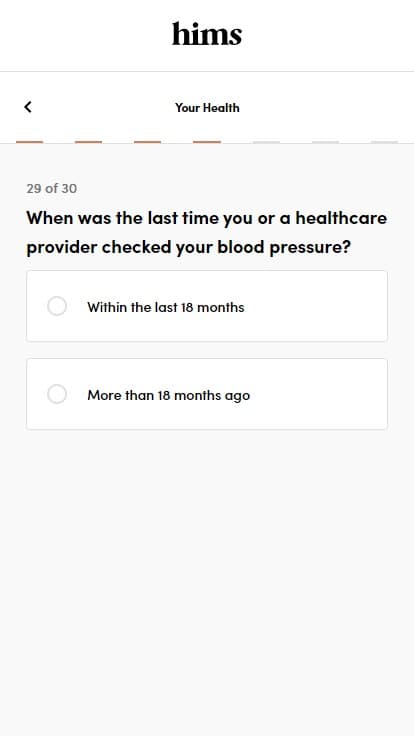Click the blood pressure question heading
This screenshot has height=736, width=414.
coord(207,232)
